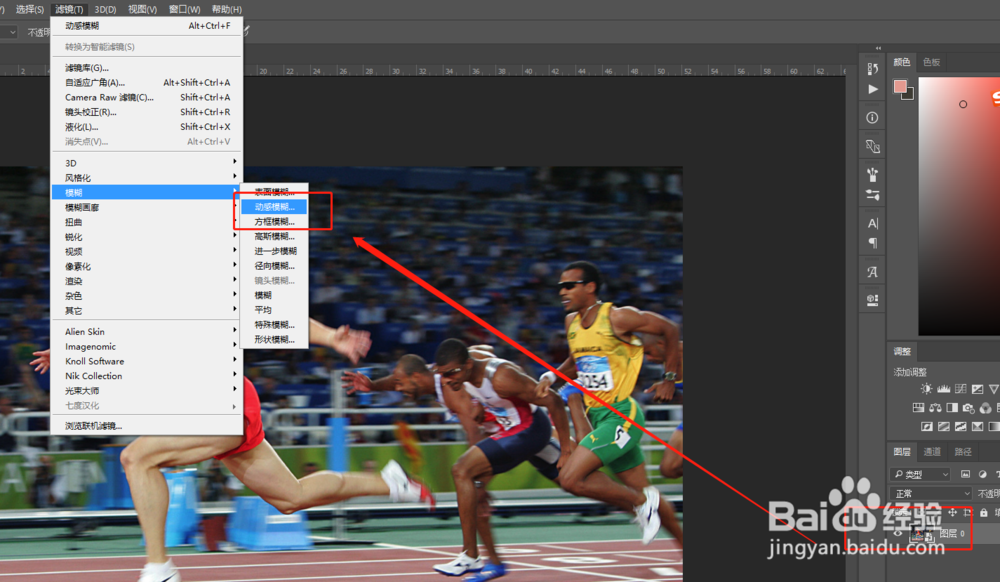Expand the 锐化 submenu
Screen dimensions: 1000x582
point(147,236)
